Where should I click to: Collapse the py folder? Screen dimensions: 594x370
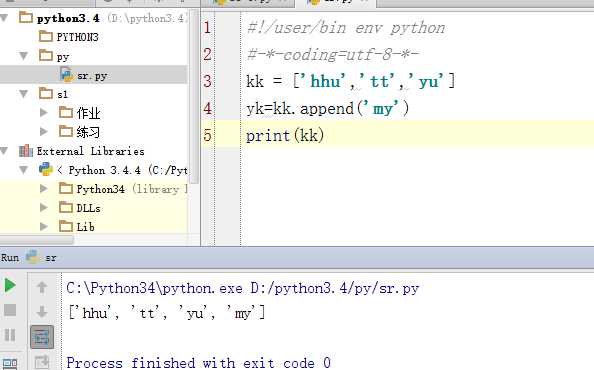23,56
